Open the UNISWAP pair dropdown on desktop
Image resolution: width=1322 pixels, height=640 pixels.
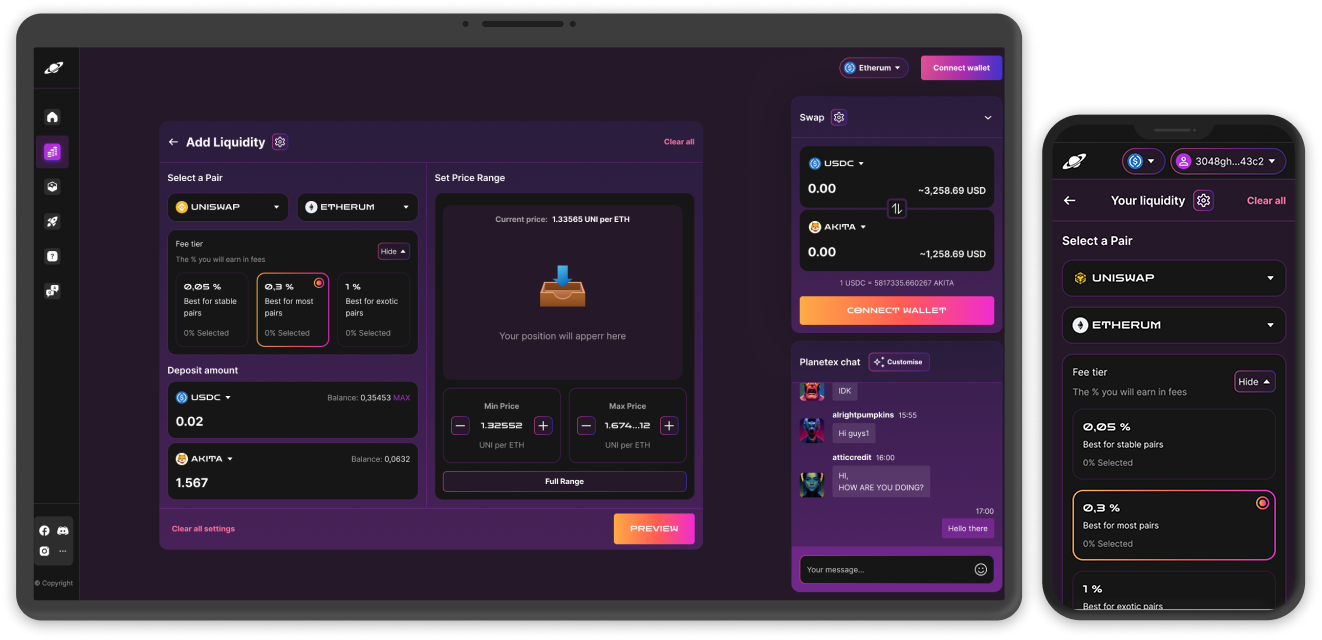click(228, 207)
